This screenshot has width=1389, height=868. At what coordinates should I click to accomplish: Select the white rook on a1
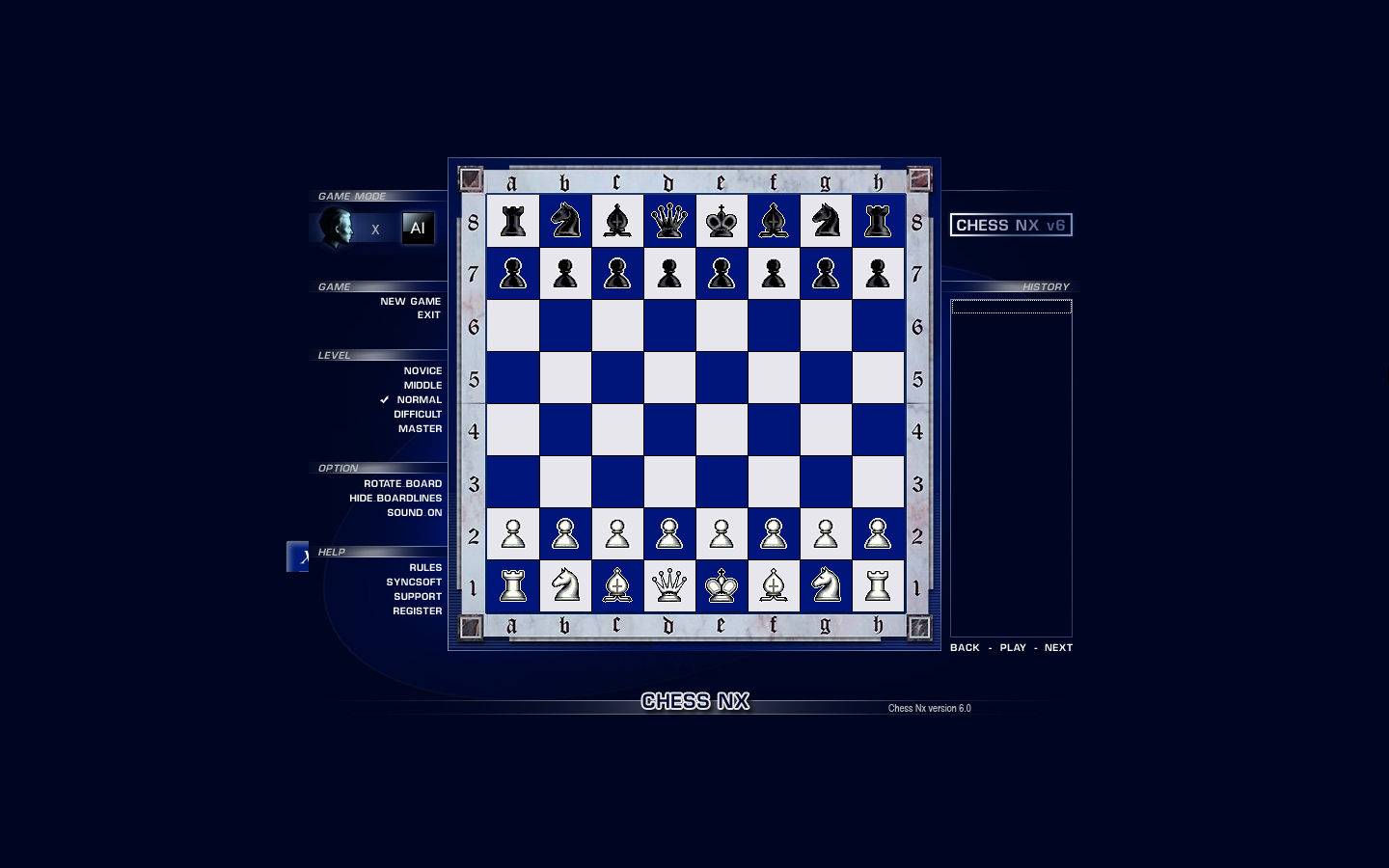click(513, 585)
